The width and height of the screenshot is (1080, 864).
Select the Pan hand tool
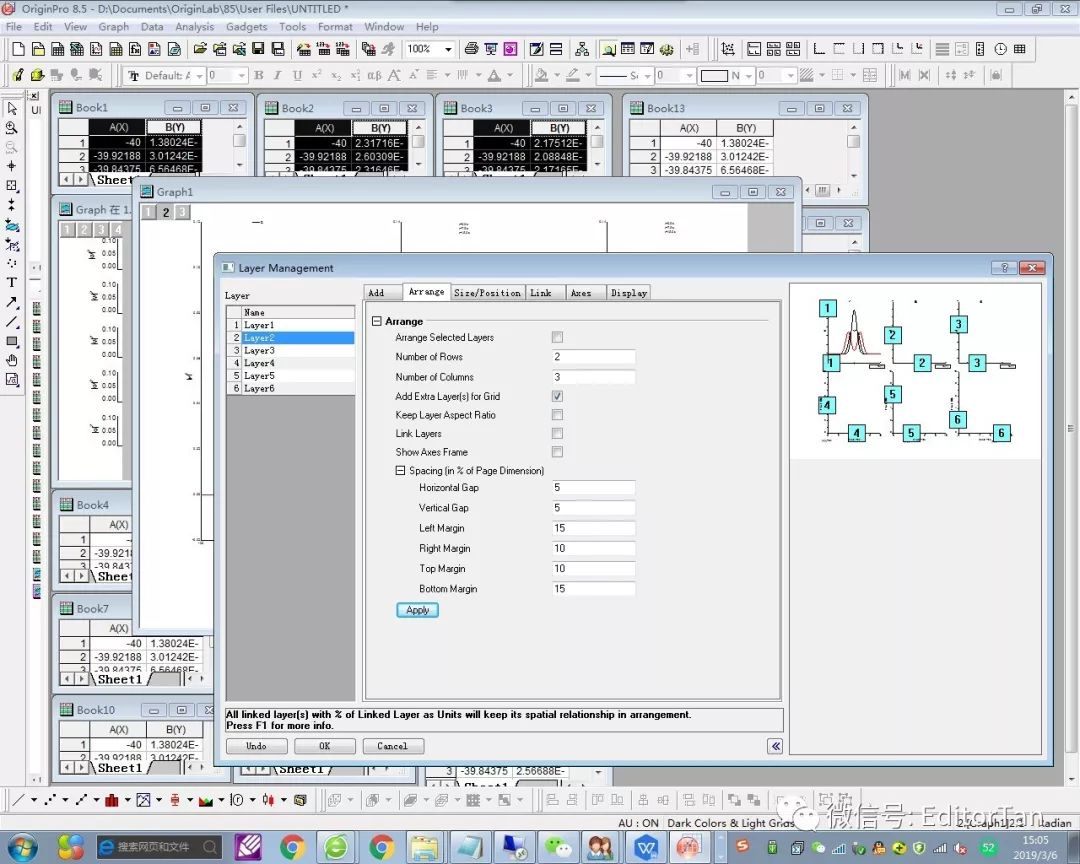pos(12,360)
